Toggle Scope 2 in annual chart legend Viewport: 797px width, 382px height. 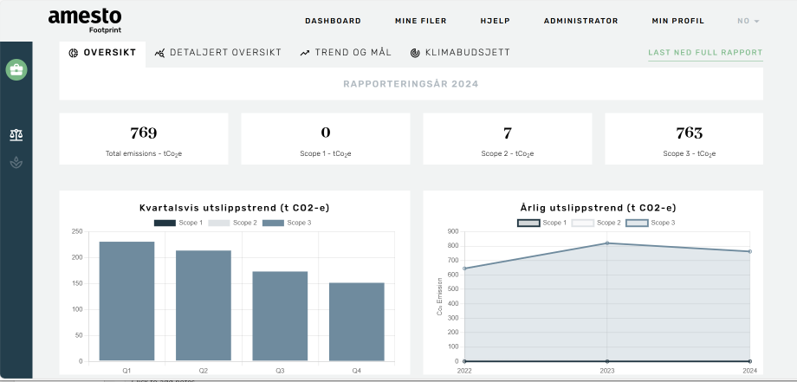pos(596,223)
